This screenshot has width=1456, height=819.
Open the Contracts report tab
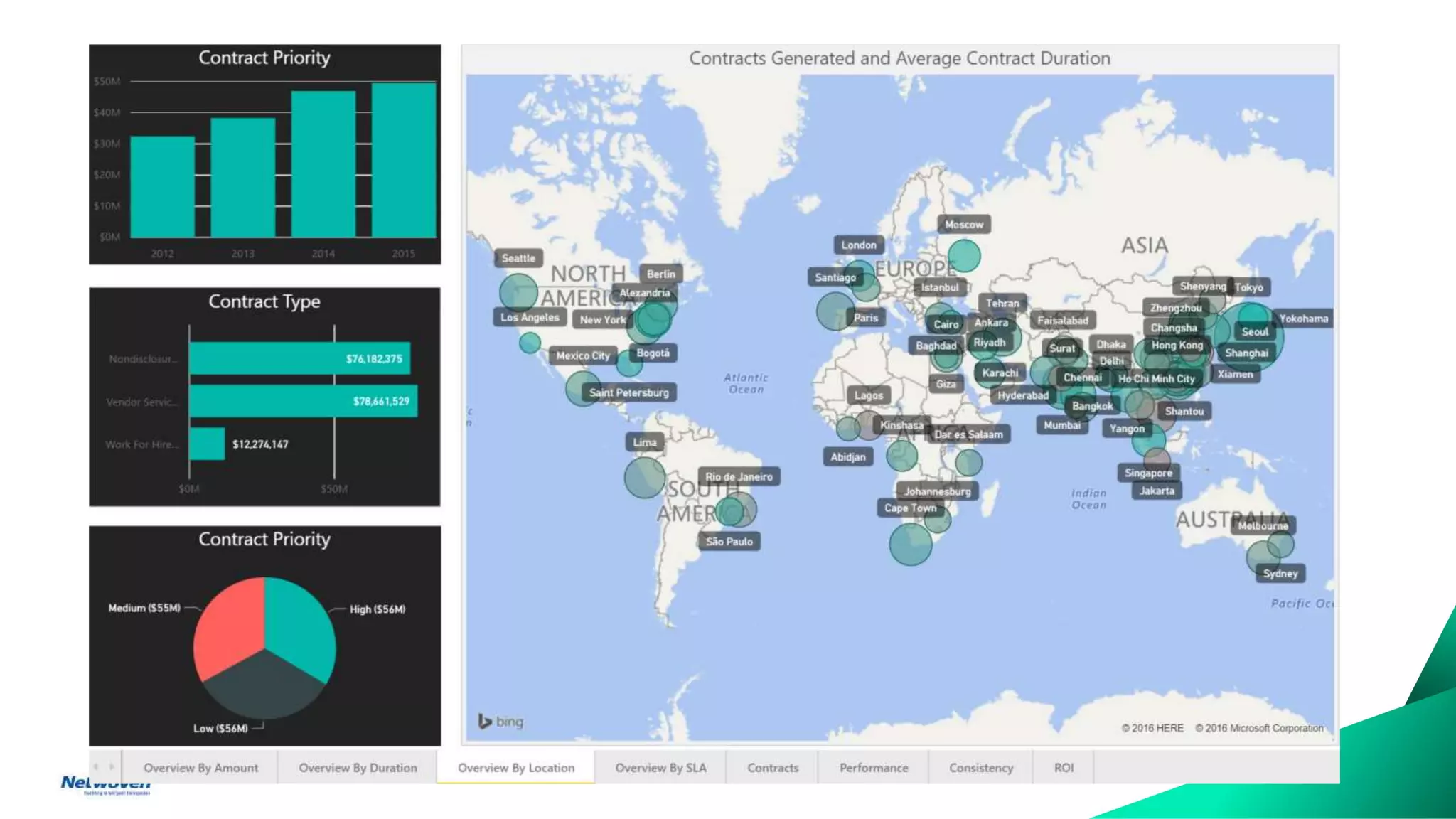click(773, 768)
